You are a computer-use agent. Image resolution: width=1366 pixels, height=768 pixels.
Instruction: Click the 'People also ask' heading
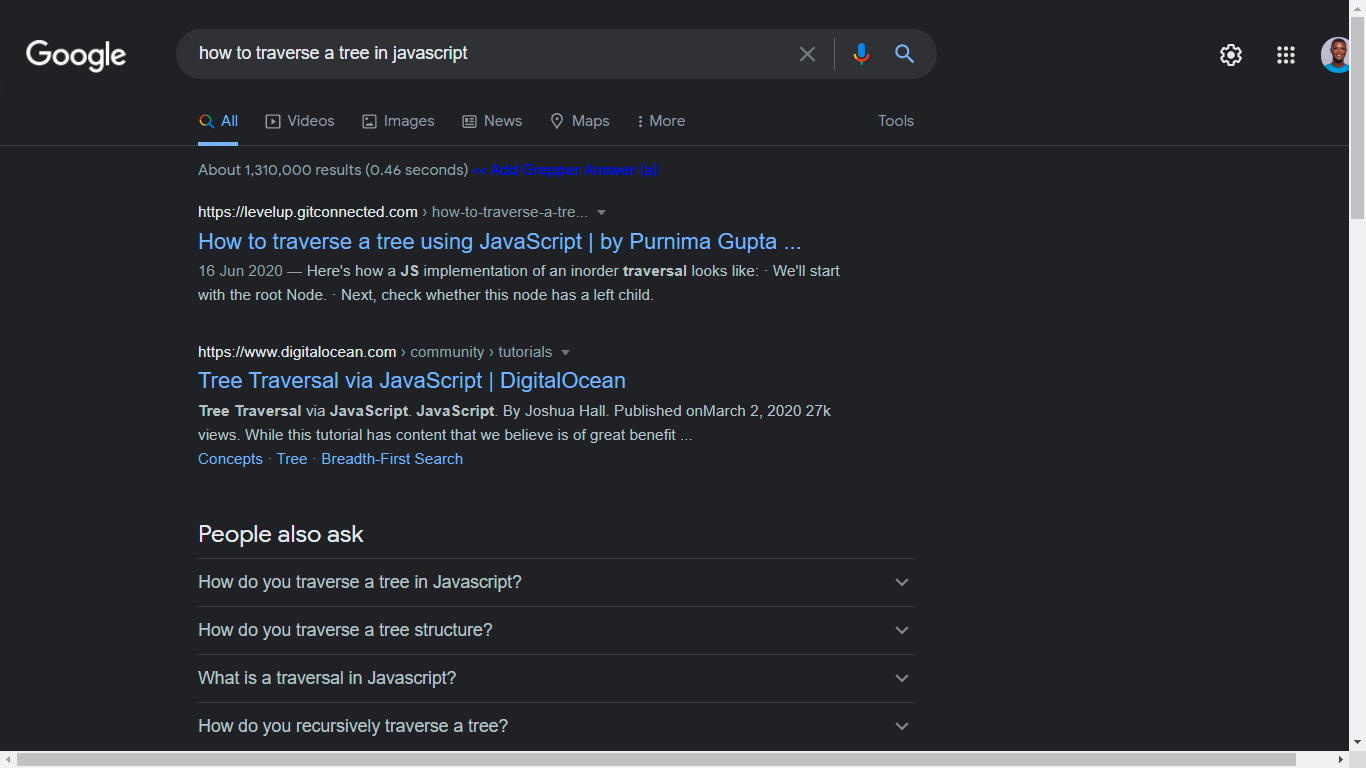(x=281, y=534)
